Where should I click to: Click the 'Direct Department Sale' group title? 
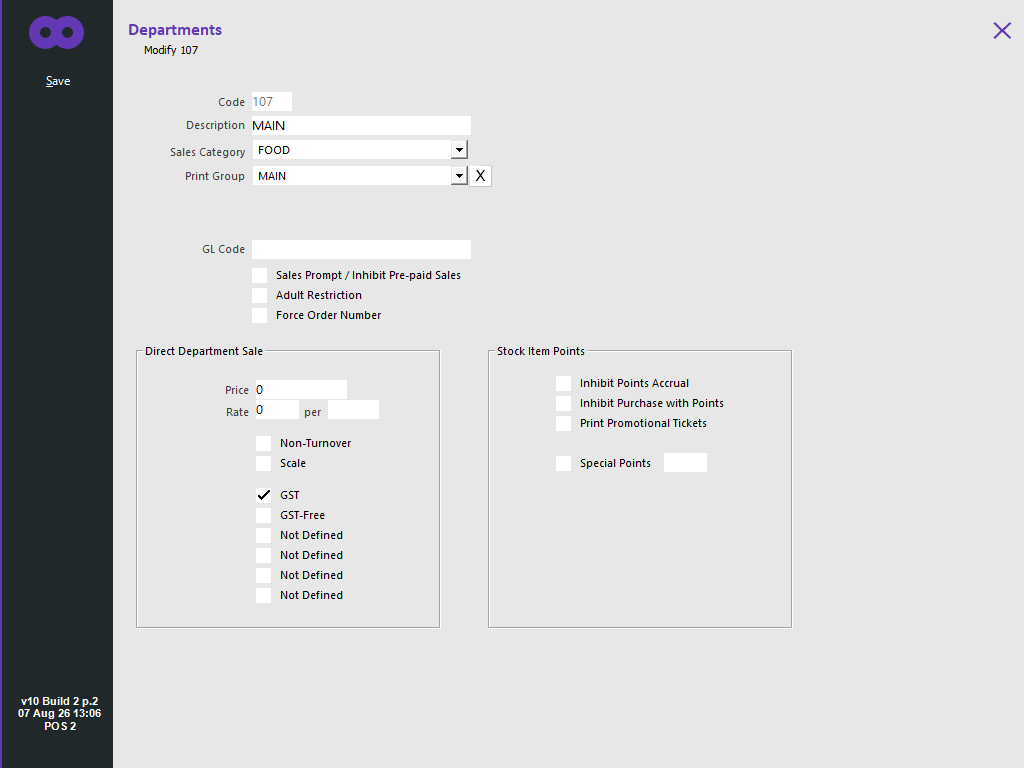tap(204, 351)
